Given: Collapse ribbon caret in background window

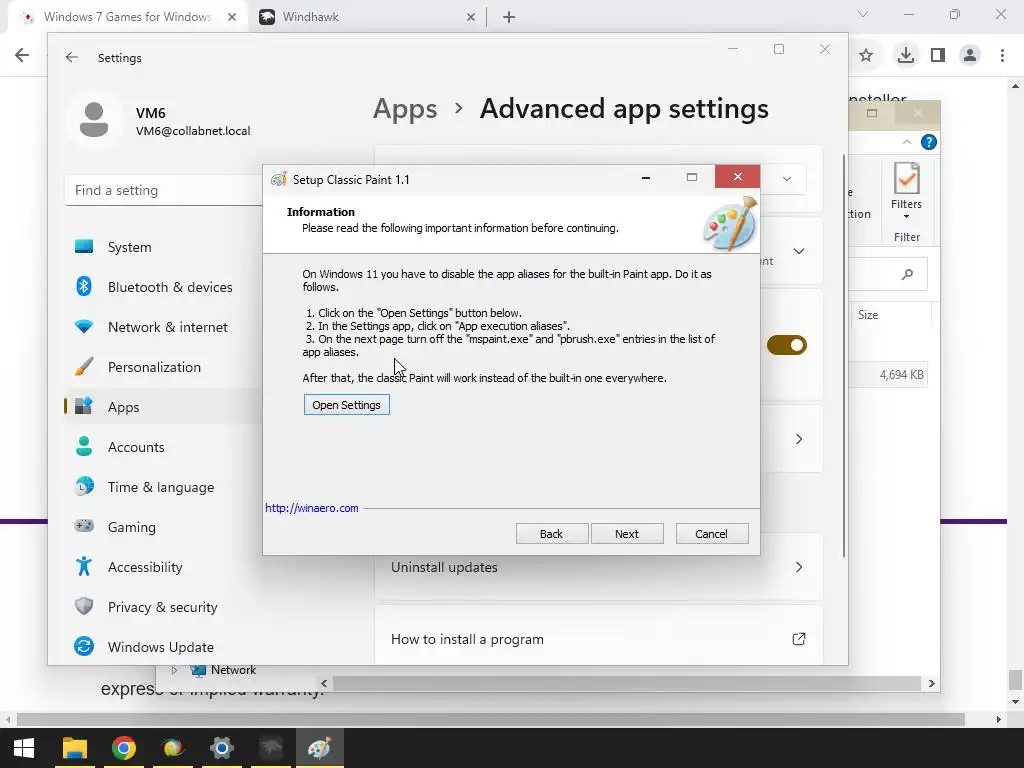Looking at the screenshot, I should [906, 142].
